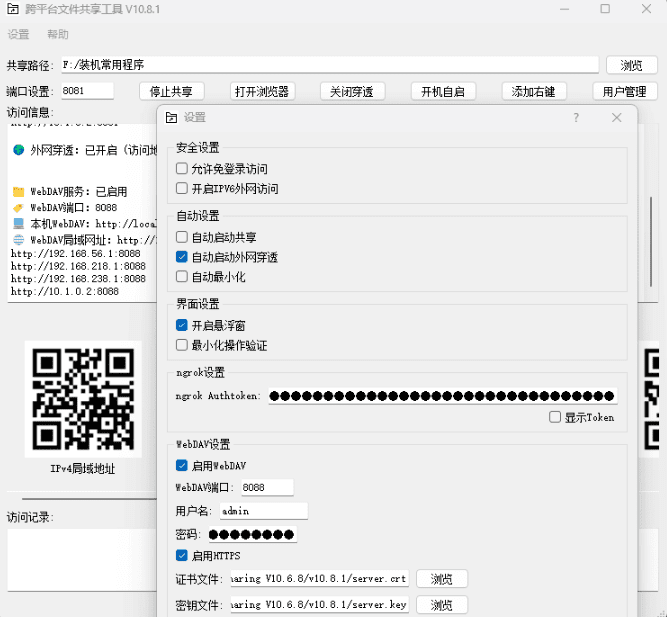Open the 设置 menu in the main window
Viewport: 667px width, 617px height.
pos(18,34)
